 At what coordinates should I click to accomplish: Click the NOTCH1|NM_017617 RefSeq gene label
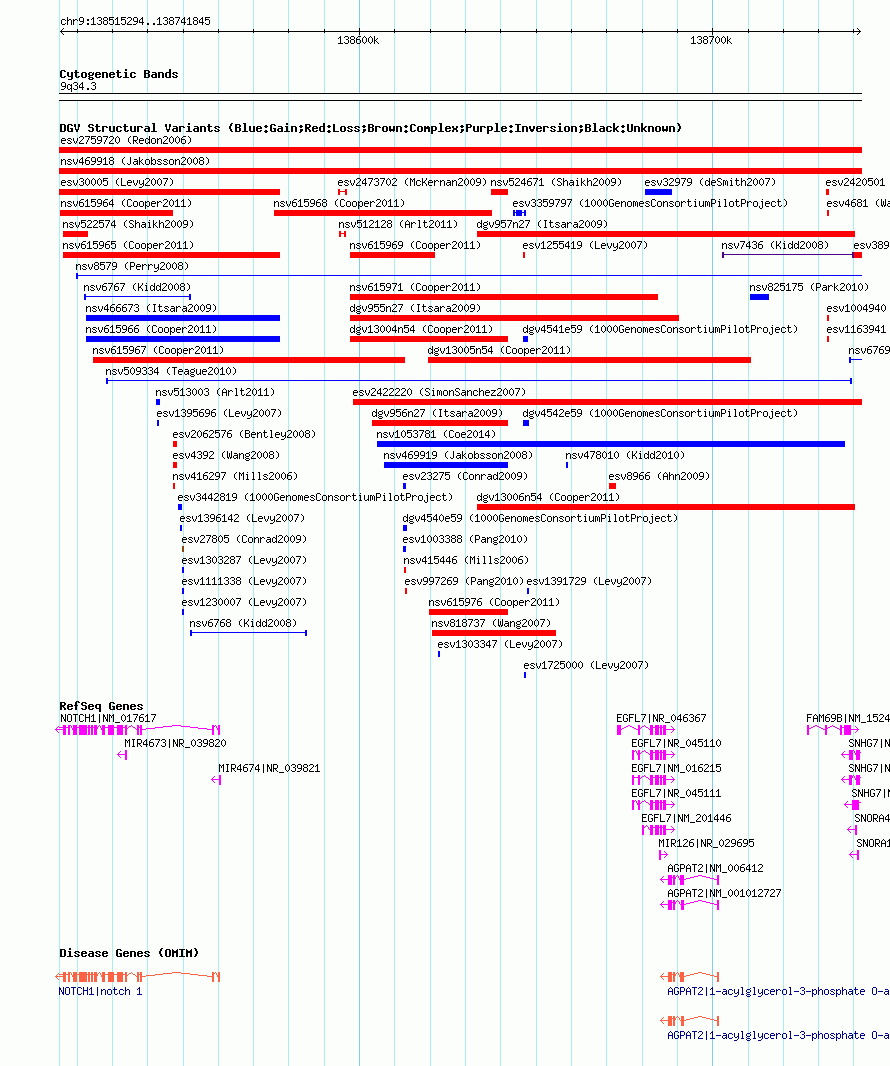(x=108, y=719)
